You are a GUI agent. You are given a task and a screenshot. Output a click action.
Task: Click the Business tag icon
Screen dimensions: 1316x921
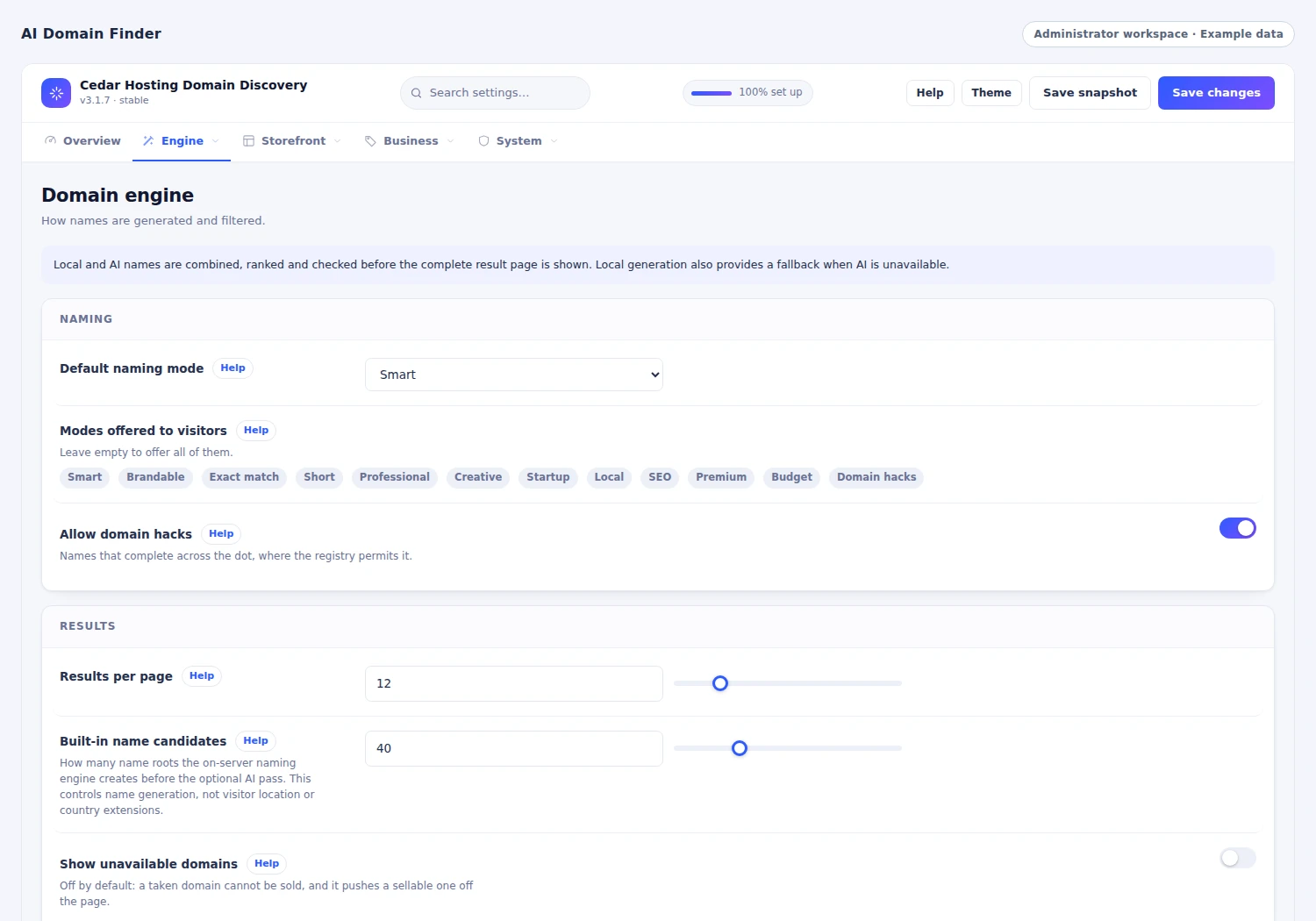pos(371,141)
